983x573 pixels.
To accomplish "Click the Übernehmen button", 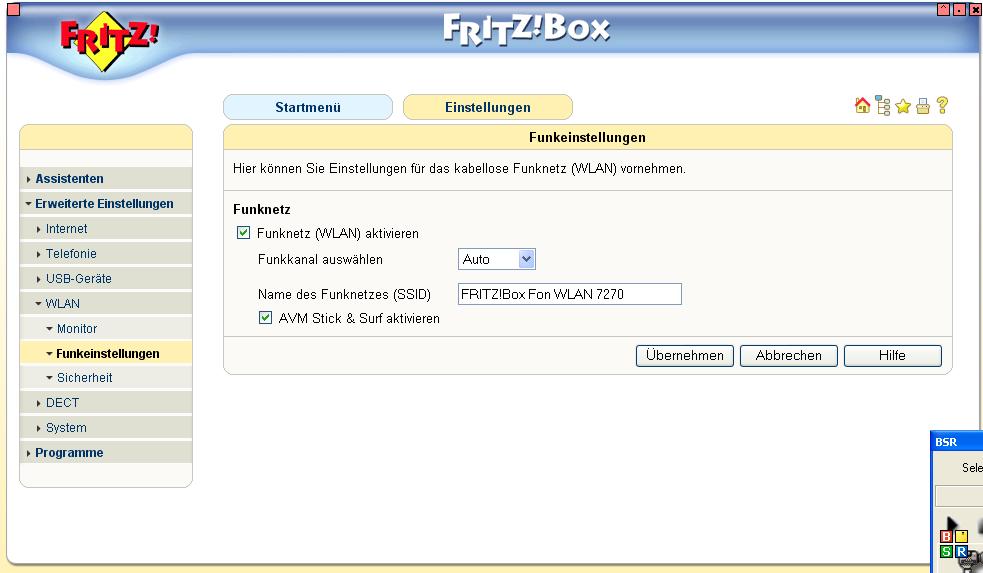I will click(685, 355).
